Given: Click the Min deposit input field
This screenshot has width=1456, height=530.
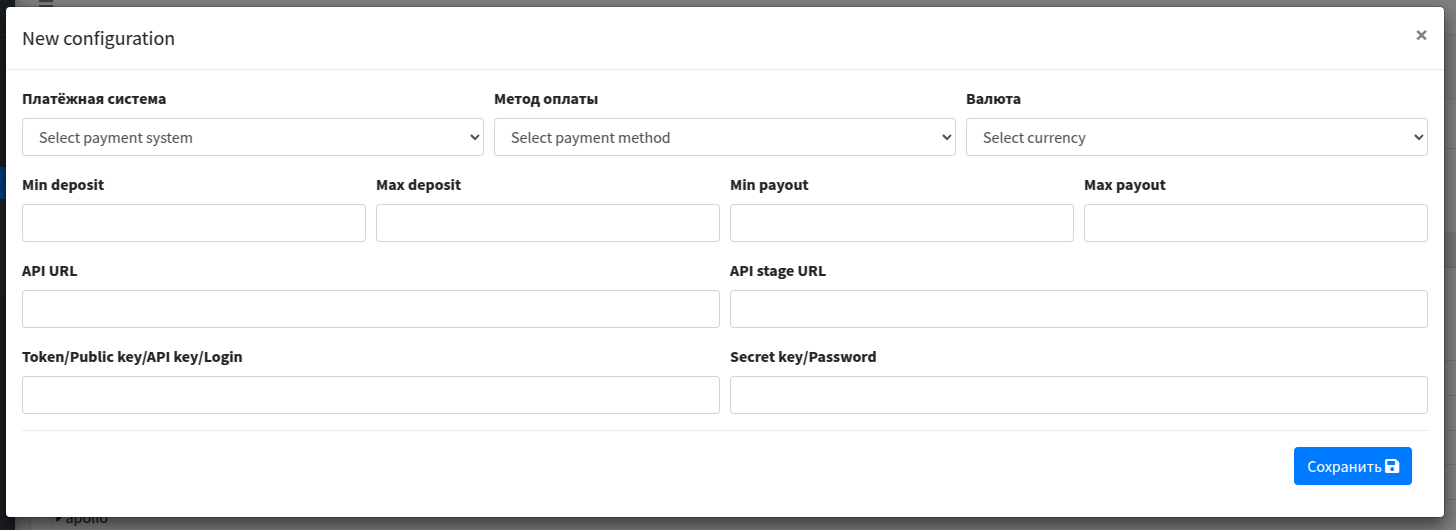Looking at the screenshot, I should click(x=194, y=223).
